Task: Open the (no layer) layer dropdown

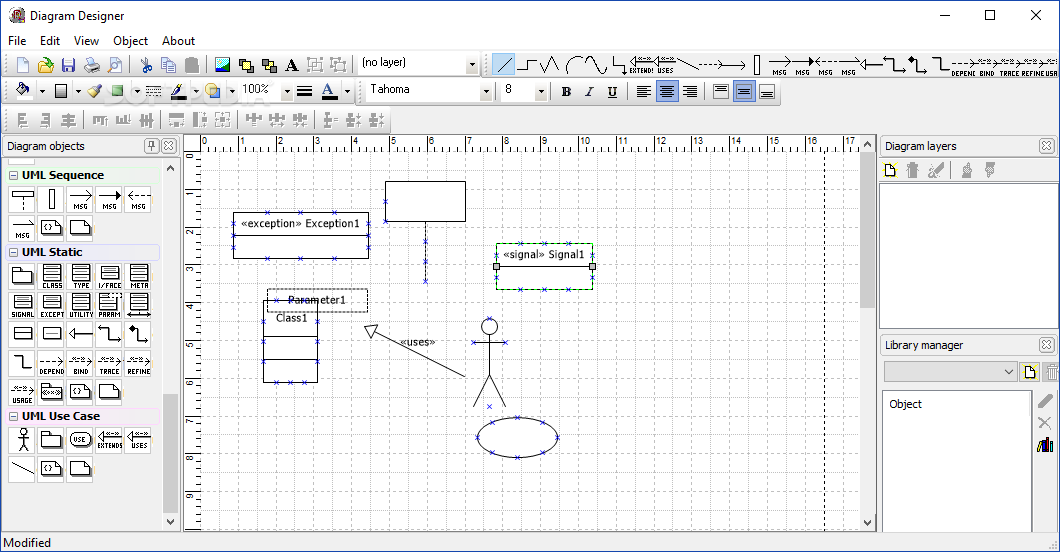Action: click(x=472, y=65)
